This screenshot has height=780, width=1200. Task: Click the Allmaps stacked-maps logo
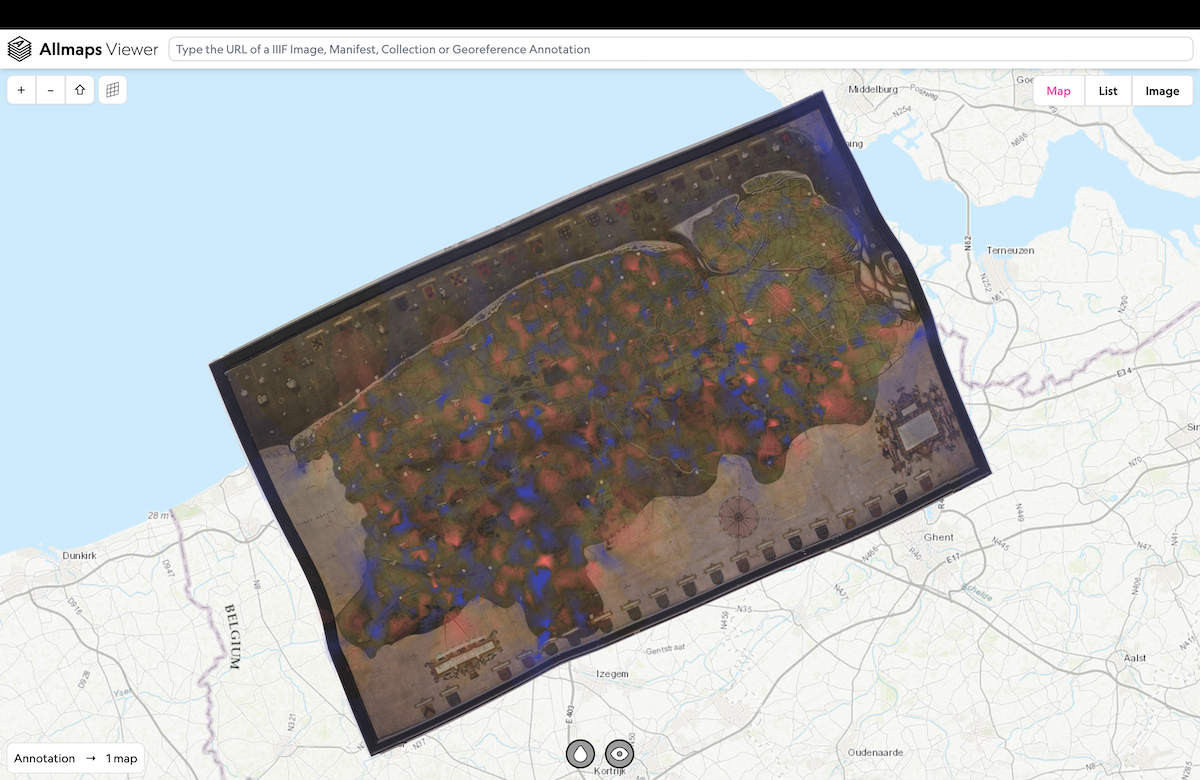tap(19, 49)
